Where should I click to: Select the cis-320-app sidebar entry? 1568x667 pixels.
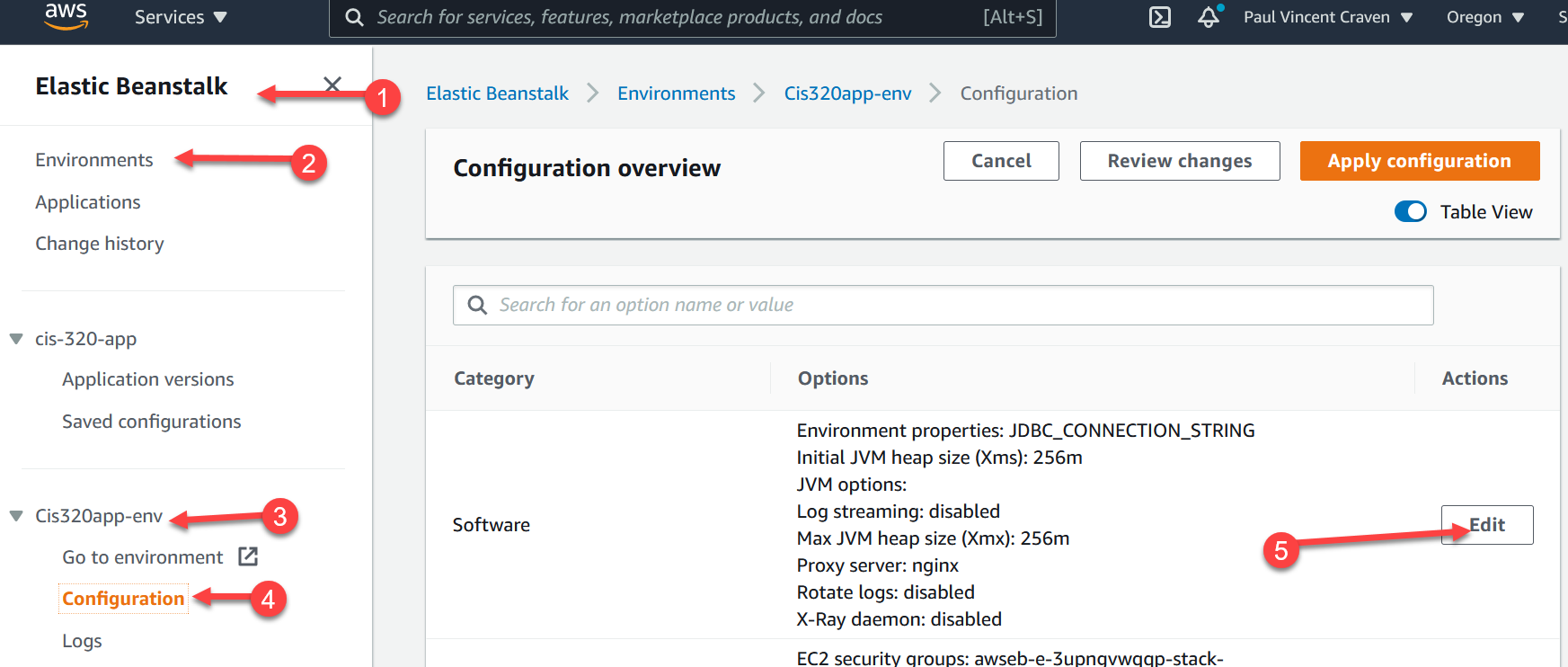click(x=86, y=339)
